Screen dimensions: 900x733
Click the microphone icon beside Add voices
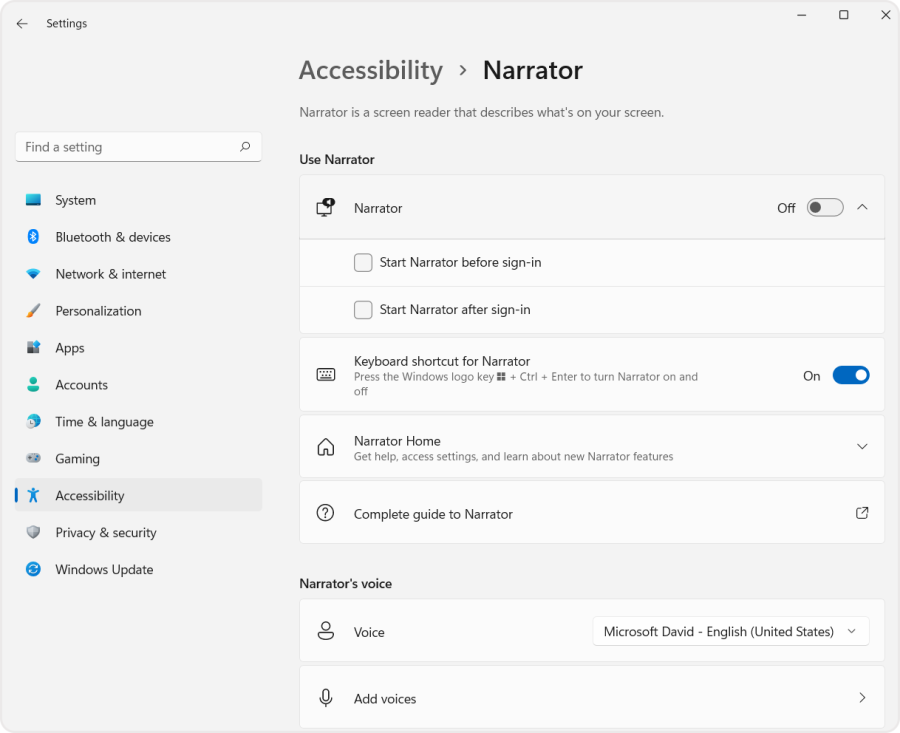point(325,697)
